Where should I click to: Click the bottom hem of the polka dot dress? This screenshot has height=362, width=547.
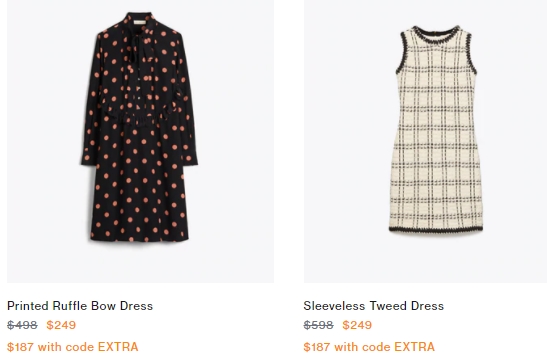click(x=140, y=239)
